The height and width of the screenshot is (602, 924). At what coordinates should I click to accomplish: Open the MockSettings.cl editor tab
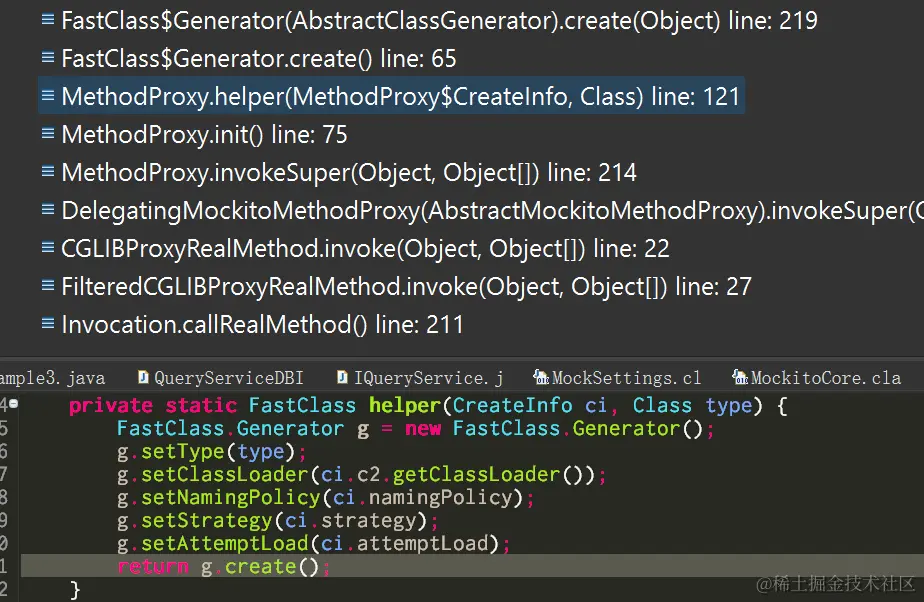pyautogui.click(x=618, y=378)
